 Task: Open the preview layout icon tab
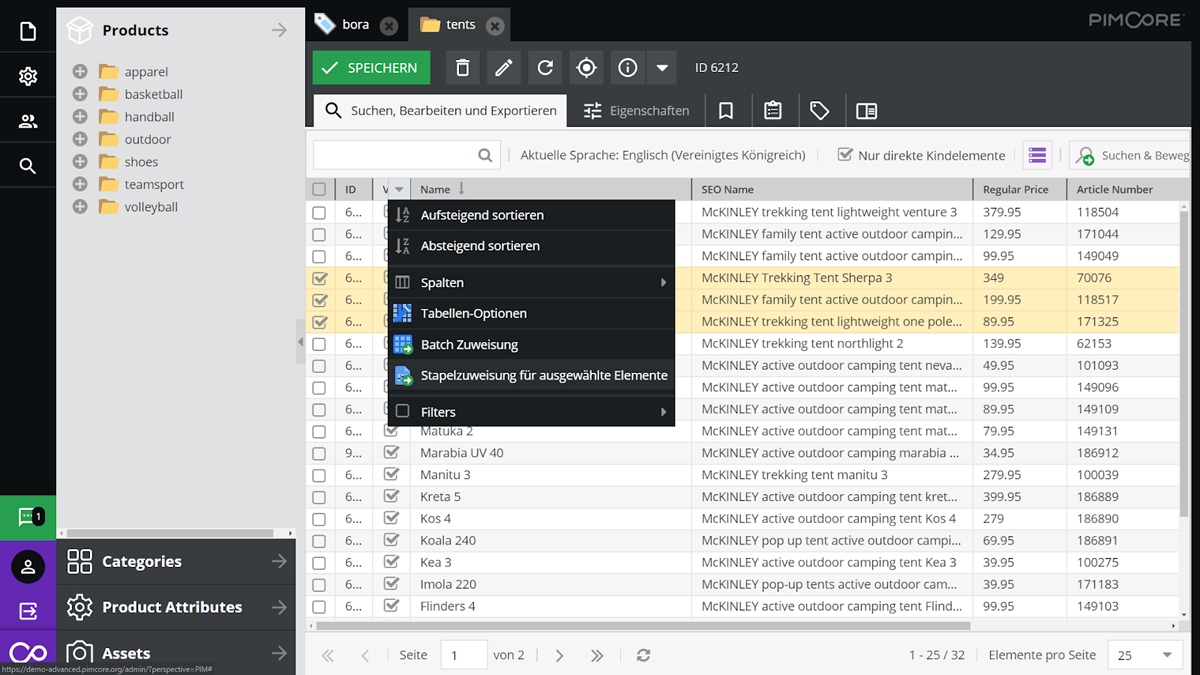coord(867,111)
